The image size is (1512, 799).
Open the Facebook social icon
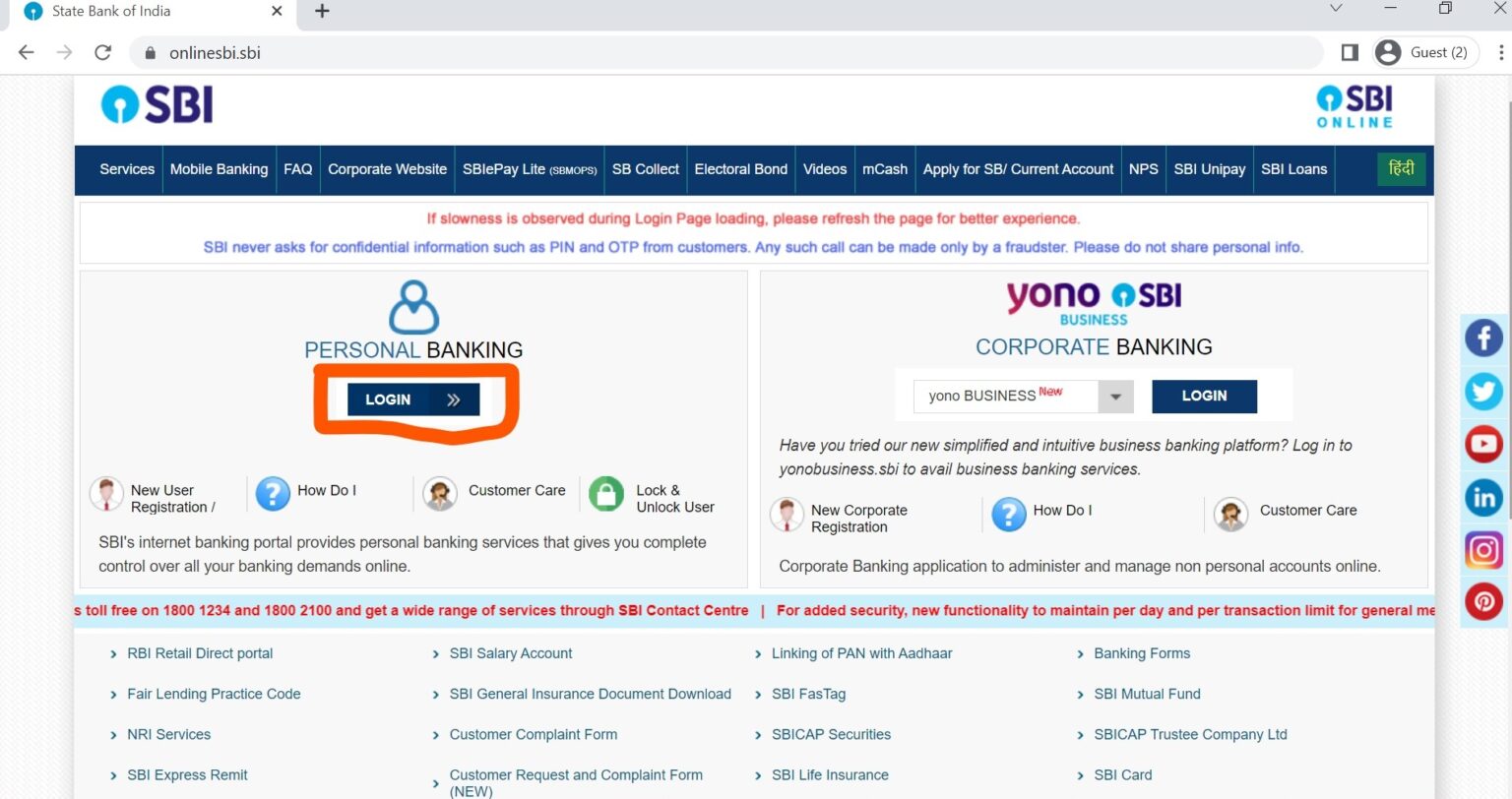click(1483, 338)
